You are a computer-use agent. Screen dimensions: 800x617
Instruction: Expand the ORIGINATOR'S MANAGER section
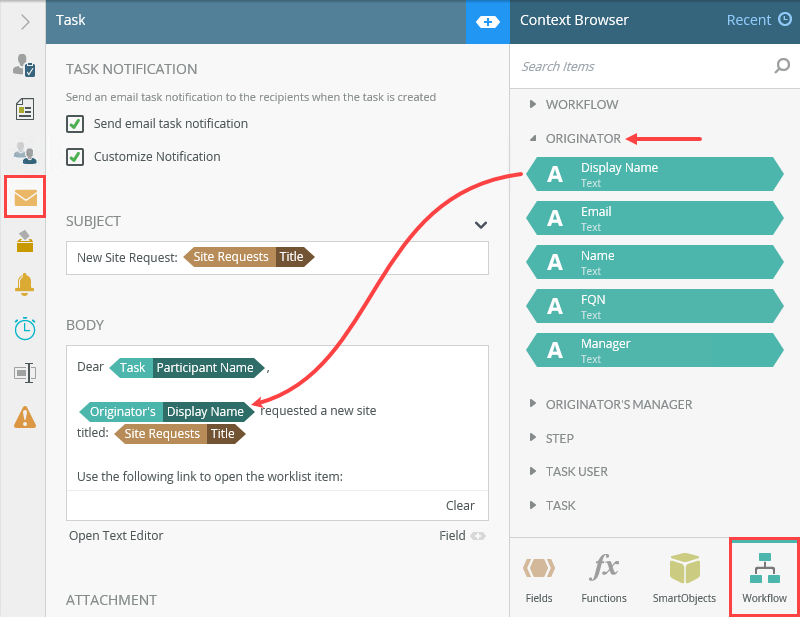click(532, 404)
